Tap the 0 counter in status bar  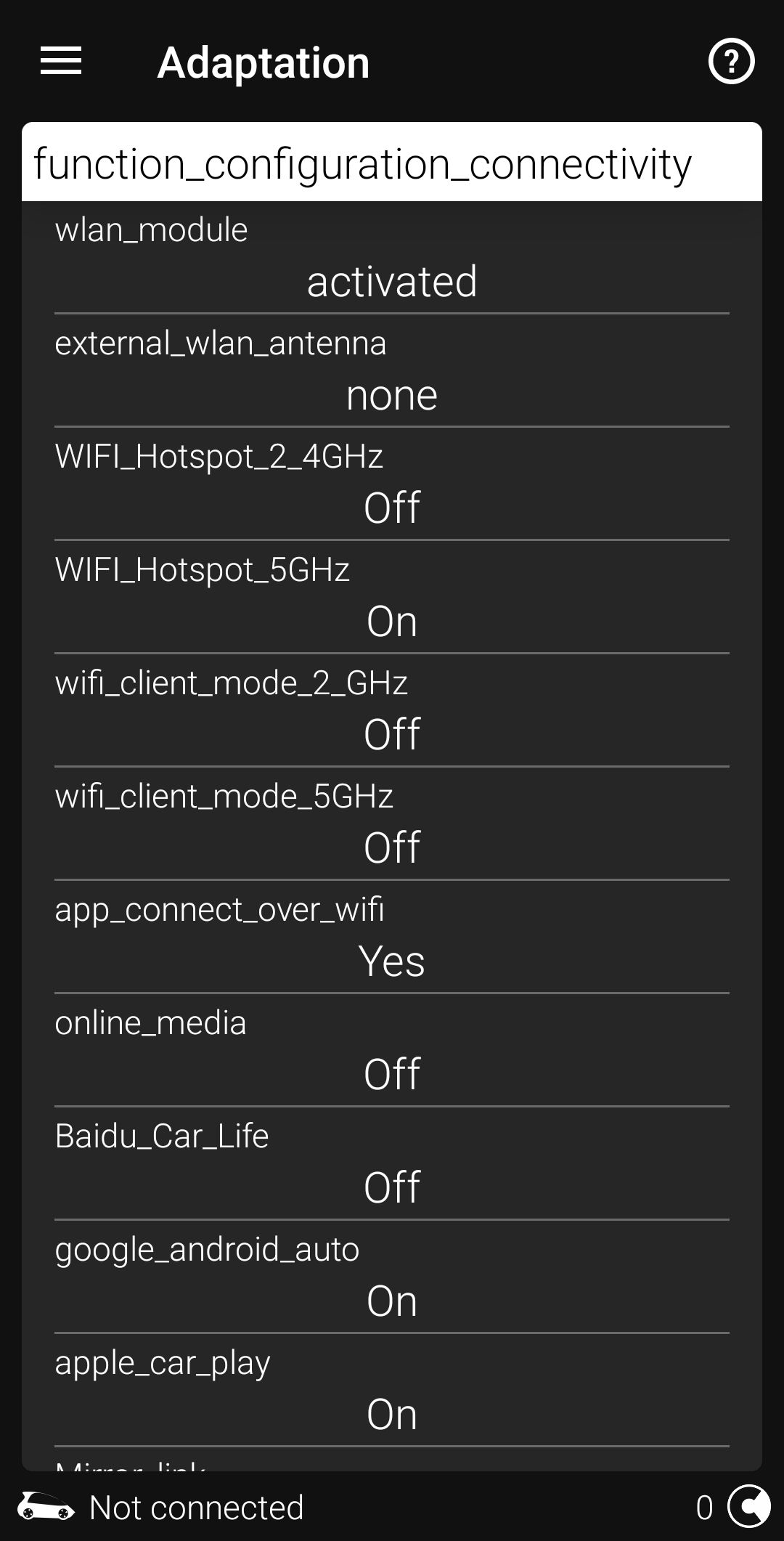[x=703, y=1508]
